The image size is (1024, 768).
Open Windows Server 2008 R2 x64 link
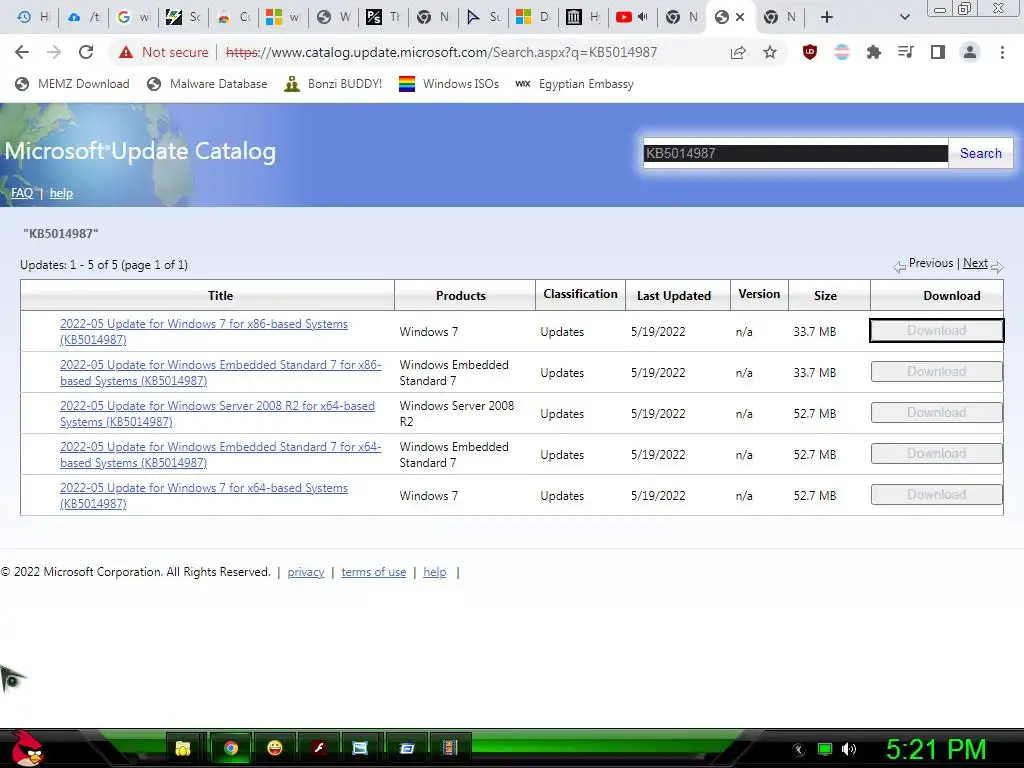pyautogui.click(x=217, y=414)
